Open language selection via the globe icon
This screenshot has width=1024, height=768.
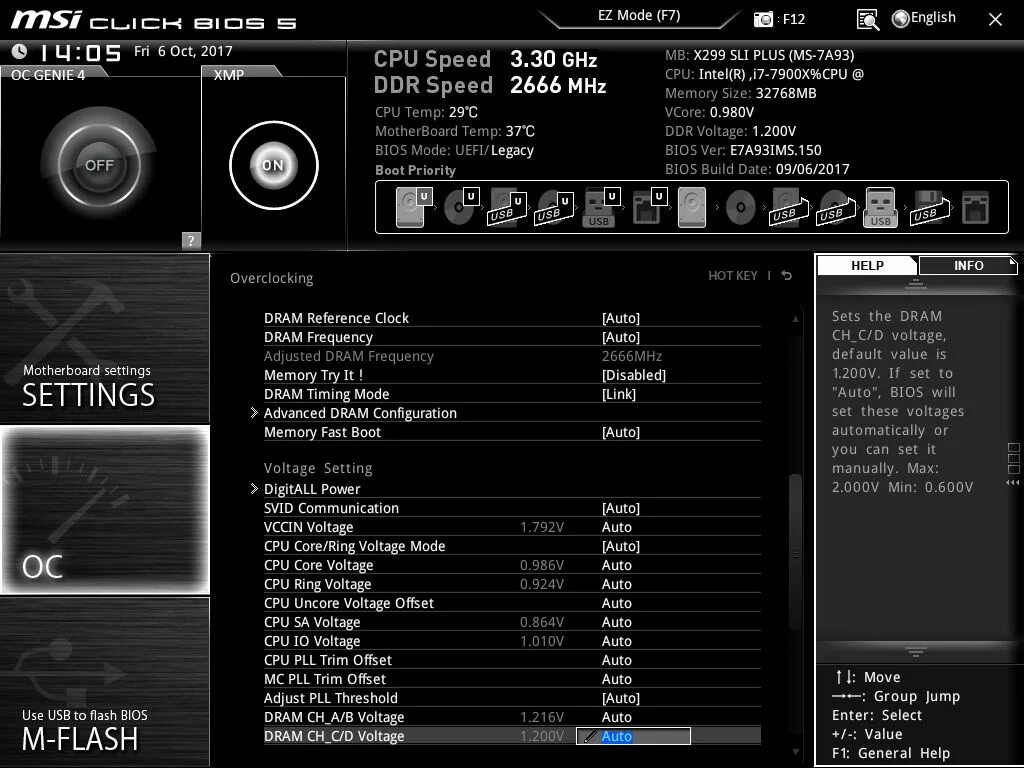(x=901, y=19)
